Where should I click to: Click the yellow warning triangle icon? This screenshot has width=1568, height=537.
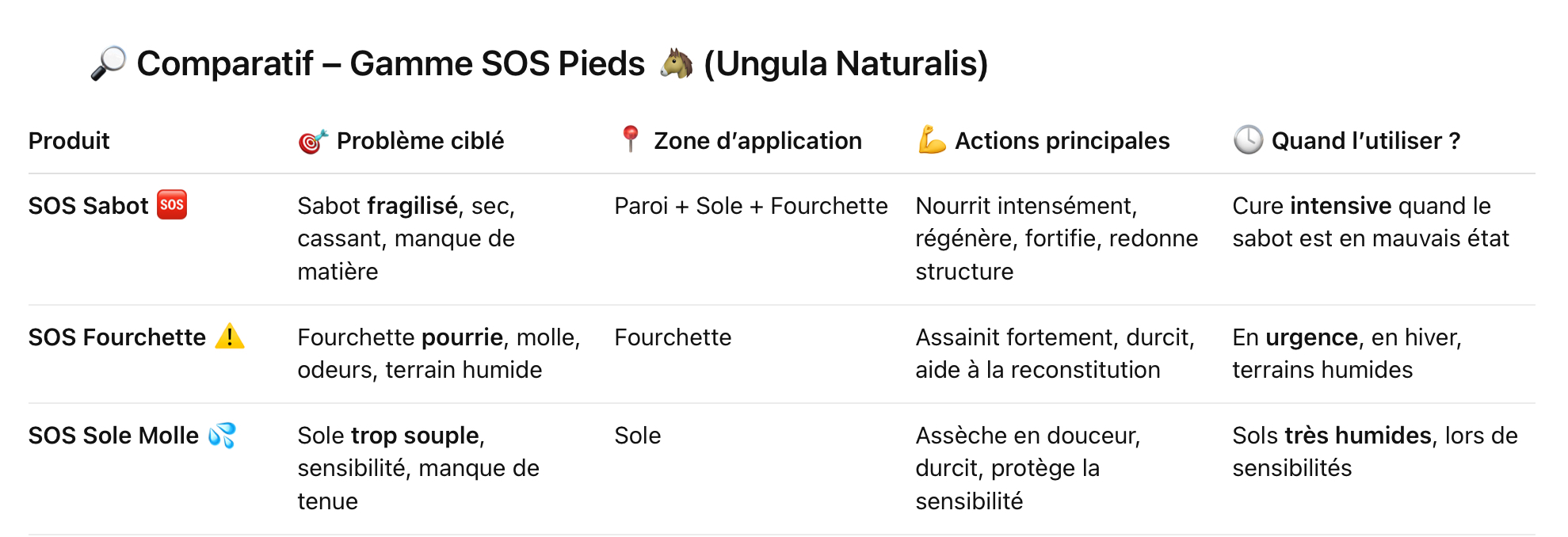point(230,337)
